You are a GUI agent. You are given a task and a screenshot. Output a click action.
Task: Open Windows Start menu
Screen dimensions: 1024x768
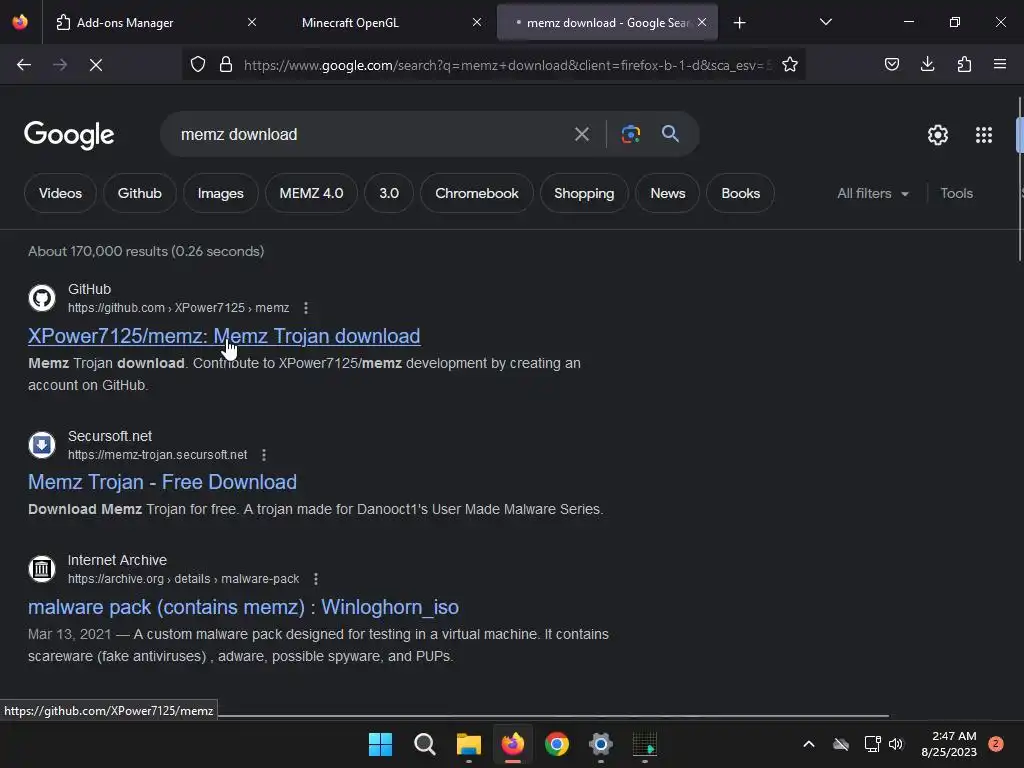[380, 744]
